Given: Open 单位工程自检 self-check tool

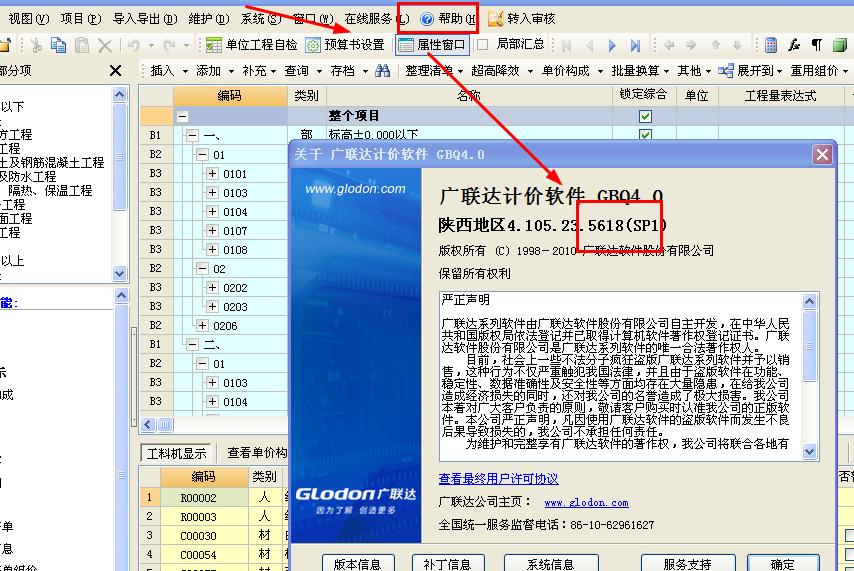Looking at the screenshot, I should pos(252,45).
